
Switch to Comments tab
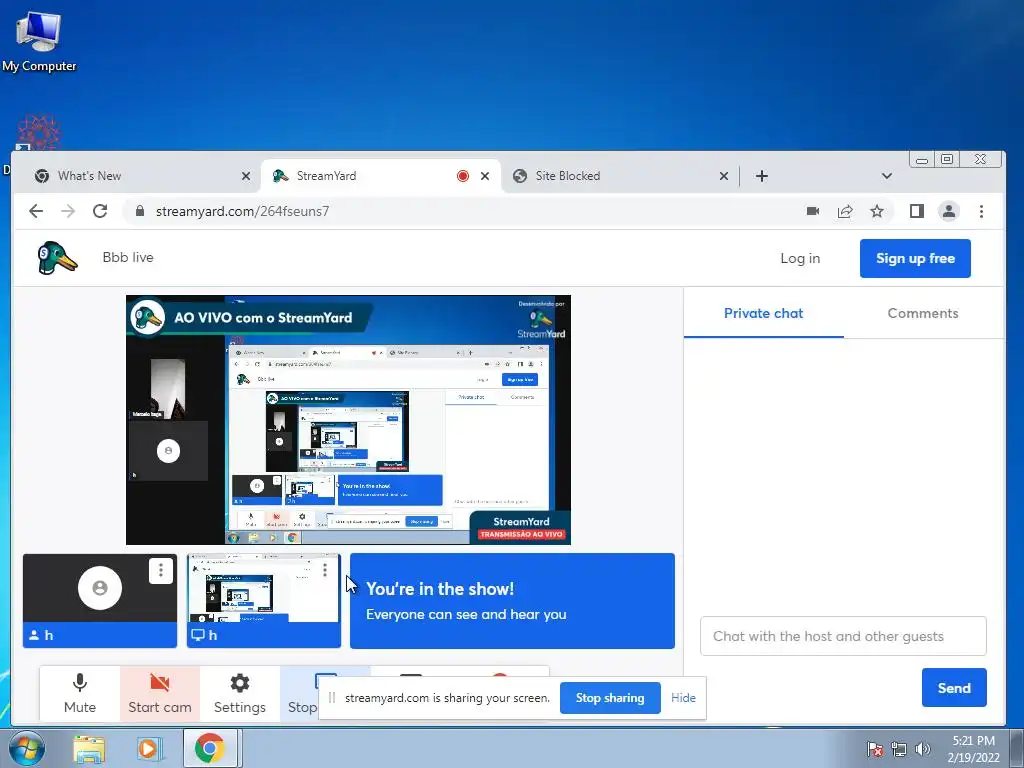point(923,313)
